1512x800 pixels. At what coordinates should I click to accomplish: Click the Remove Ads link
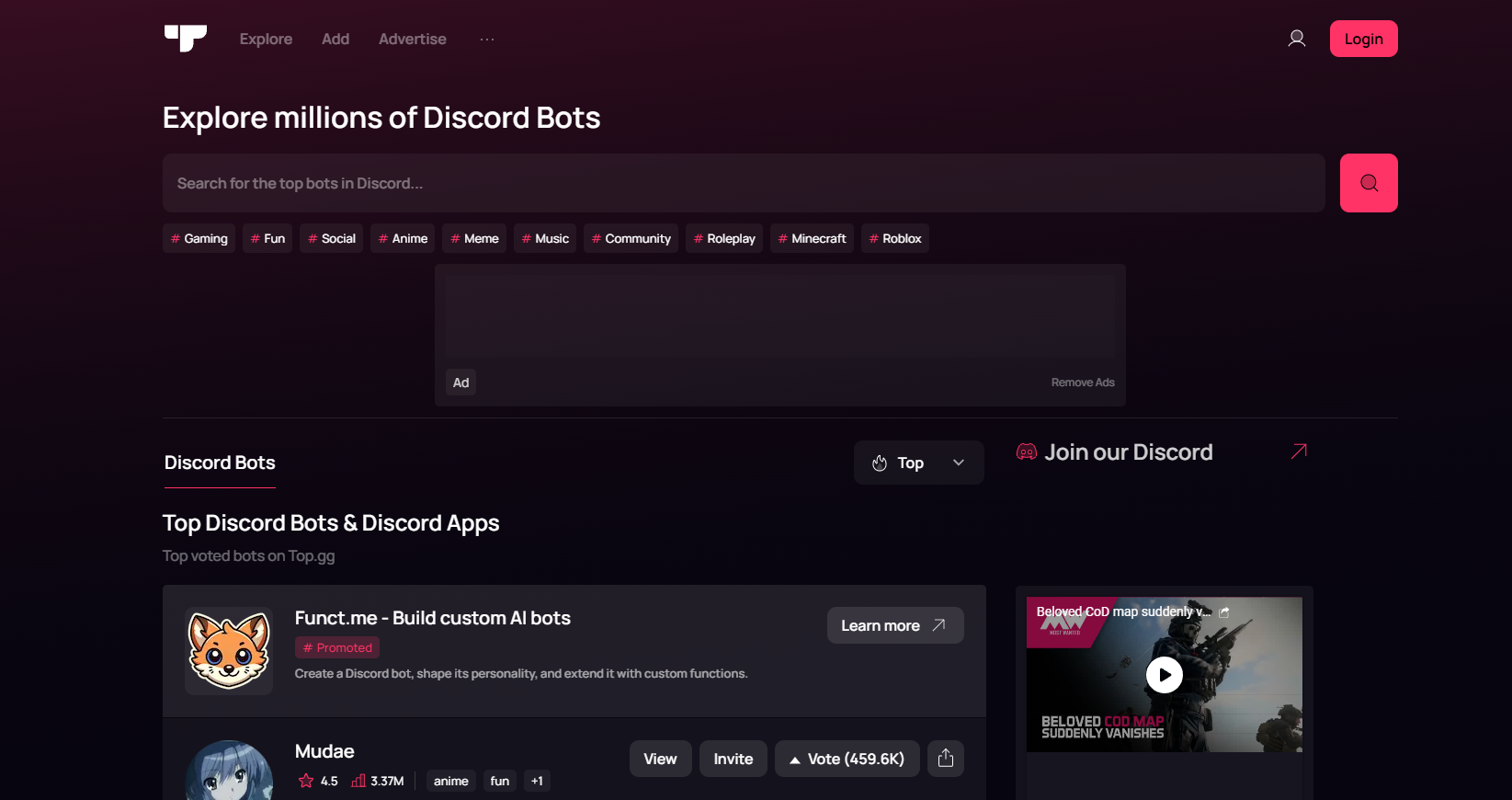pyautogui.click(x=1083, y=383)
